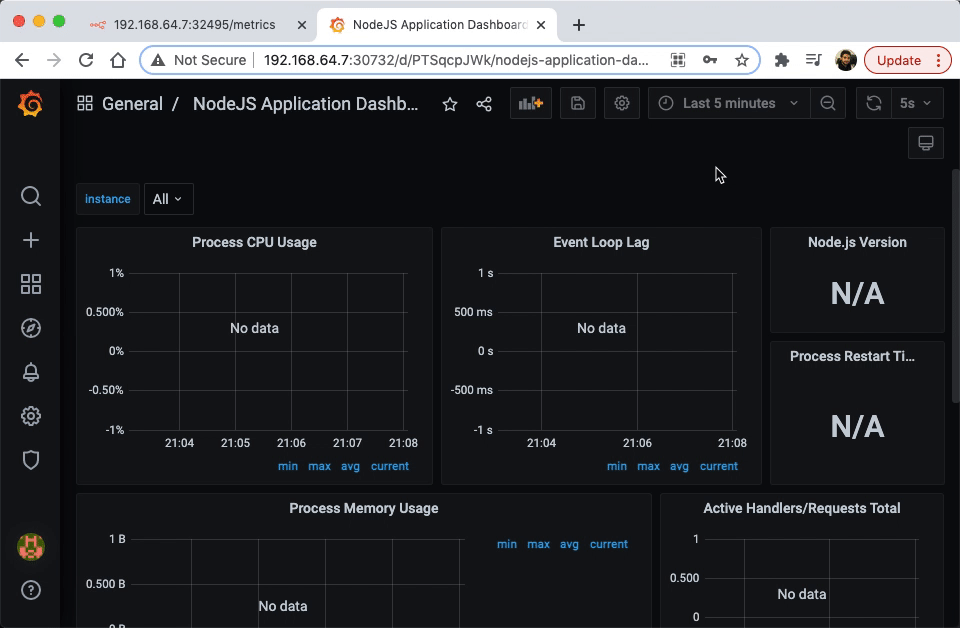Screen dimensions: 960x628
Task: Open a new browser tab
Action: [579, 25]
